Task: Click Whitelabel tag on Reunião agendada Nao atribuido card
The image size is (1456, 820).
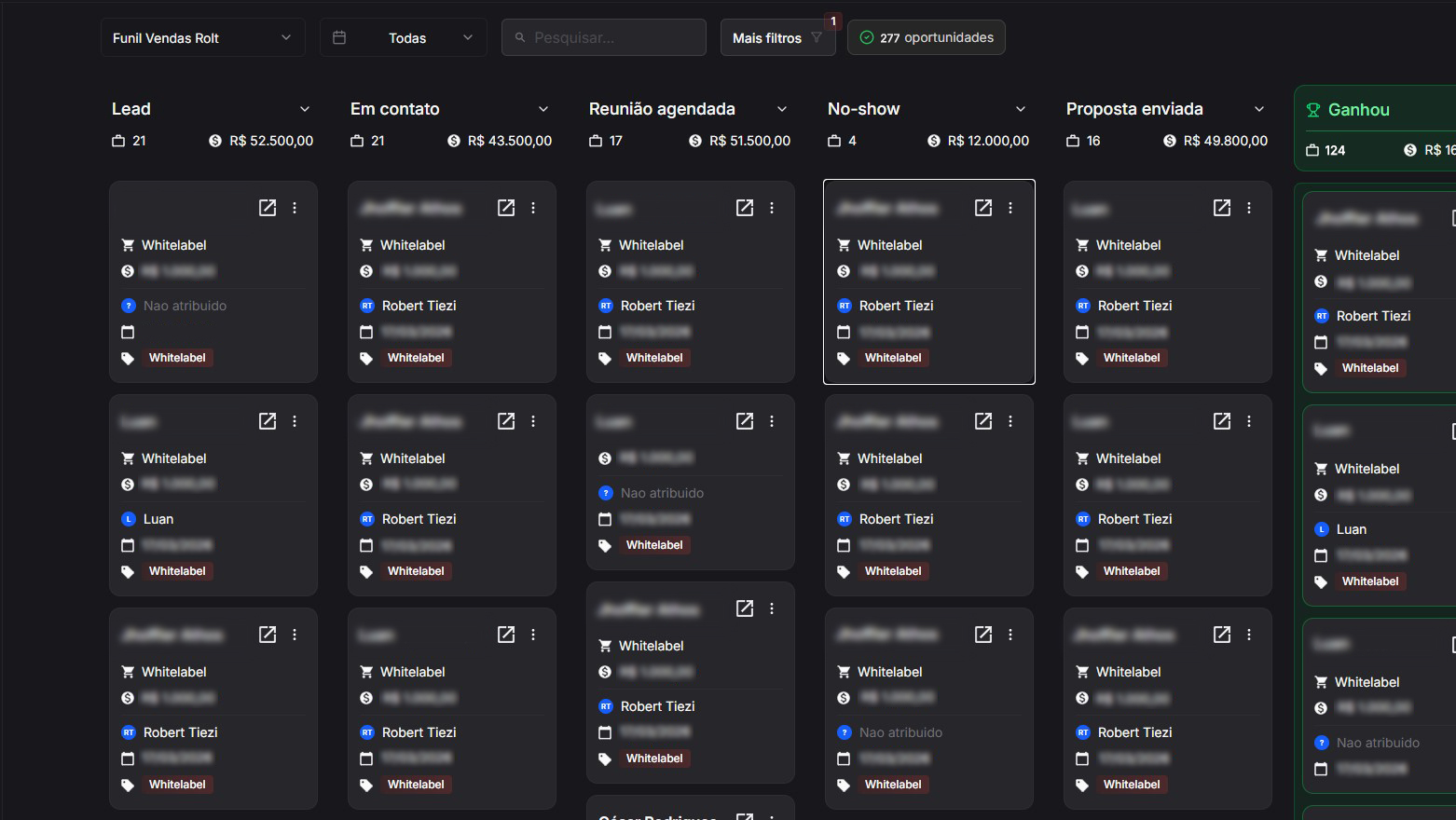Action: (x=654, y=545)
